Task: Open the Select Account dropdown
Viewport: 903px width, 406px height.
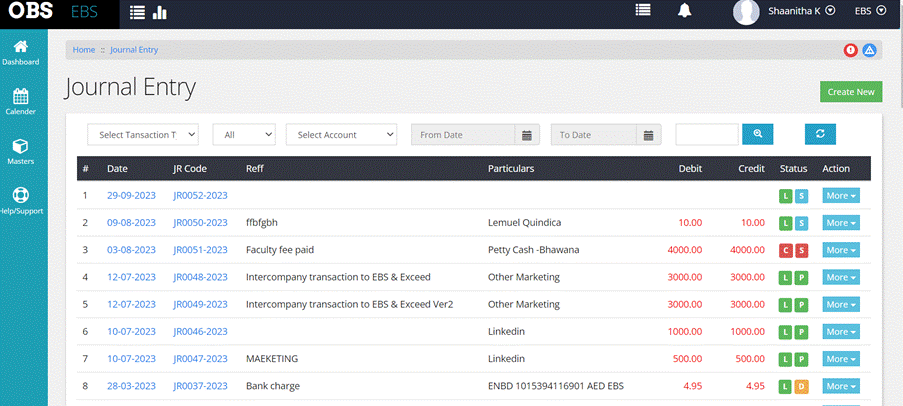Action: click(341, 135)
